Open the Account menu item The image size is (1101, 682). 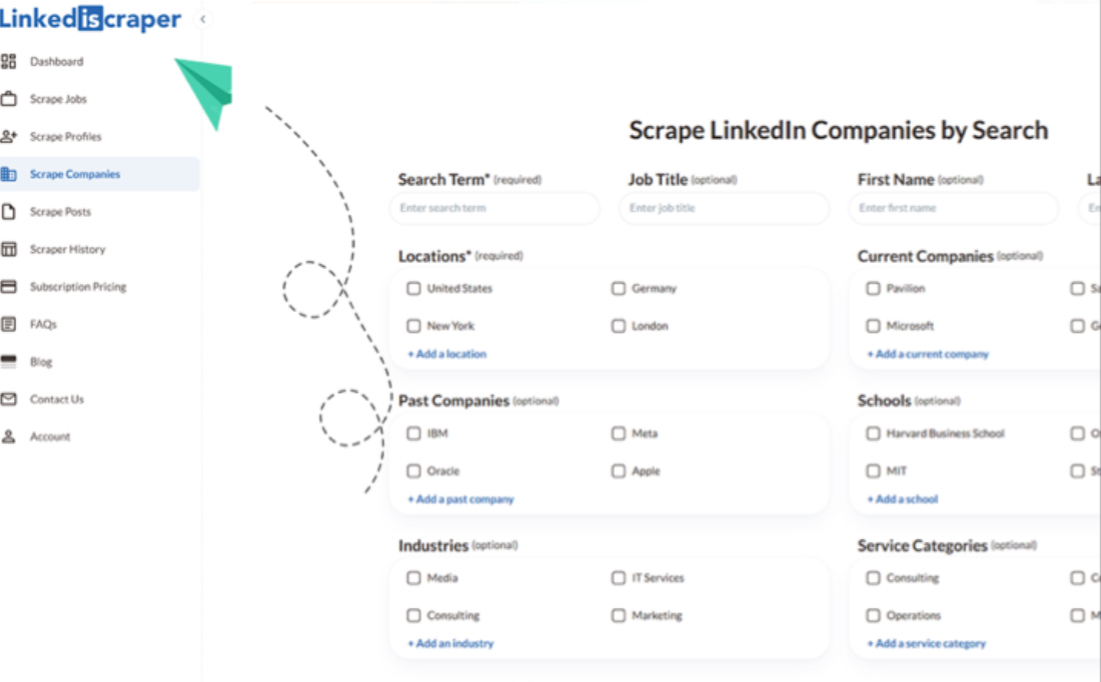click(x=50, y=437)
